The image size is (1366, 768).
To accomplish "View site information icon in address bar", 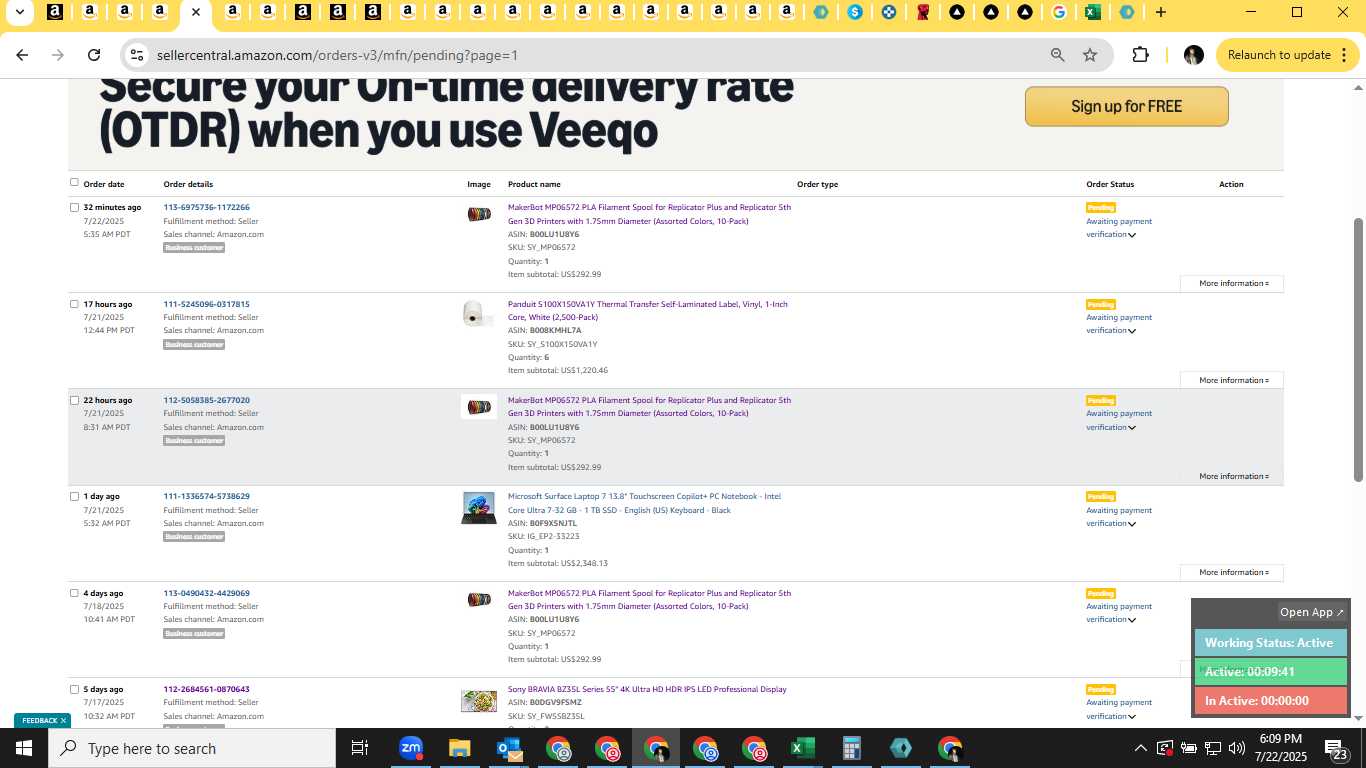I will (138, 55).
